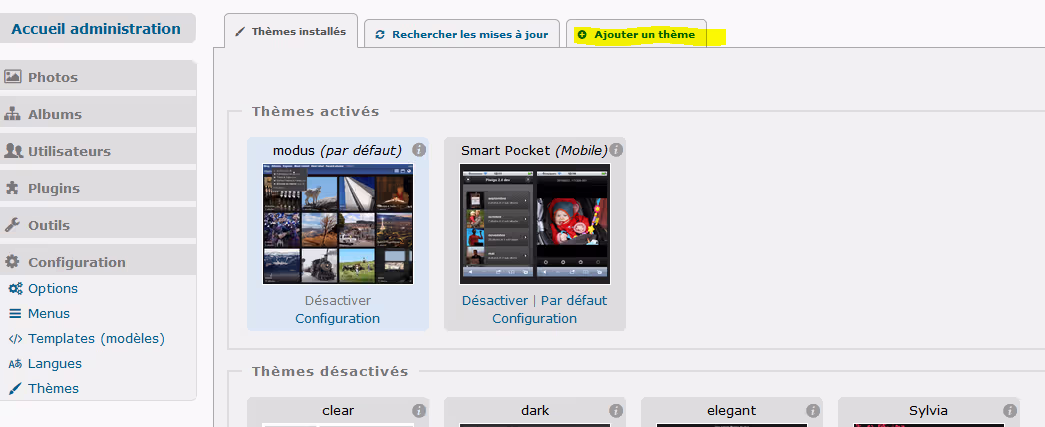Expand the Photos sidebar section
This screenshot has width=1045, height=427.
coord(98,77)
